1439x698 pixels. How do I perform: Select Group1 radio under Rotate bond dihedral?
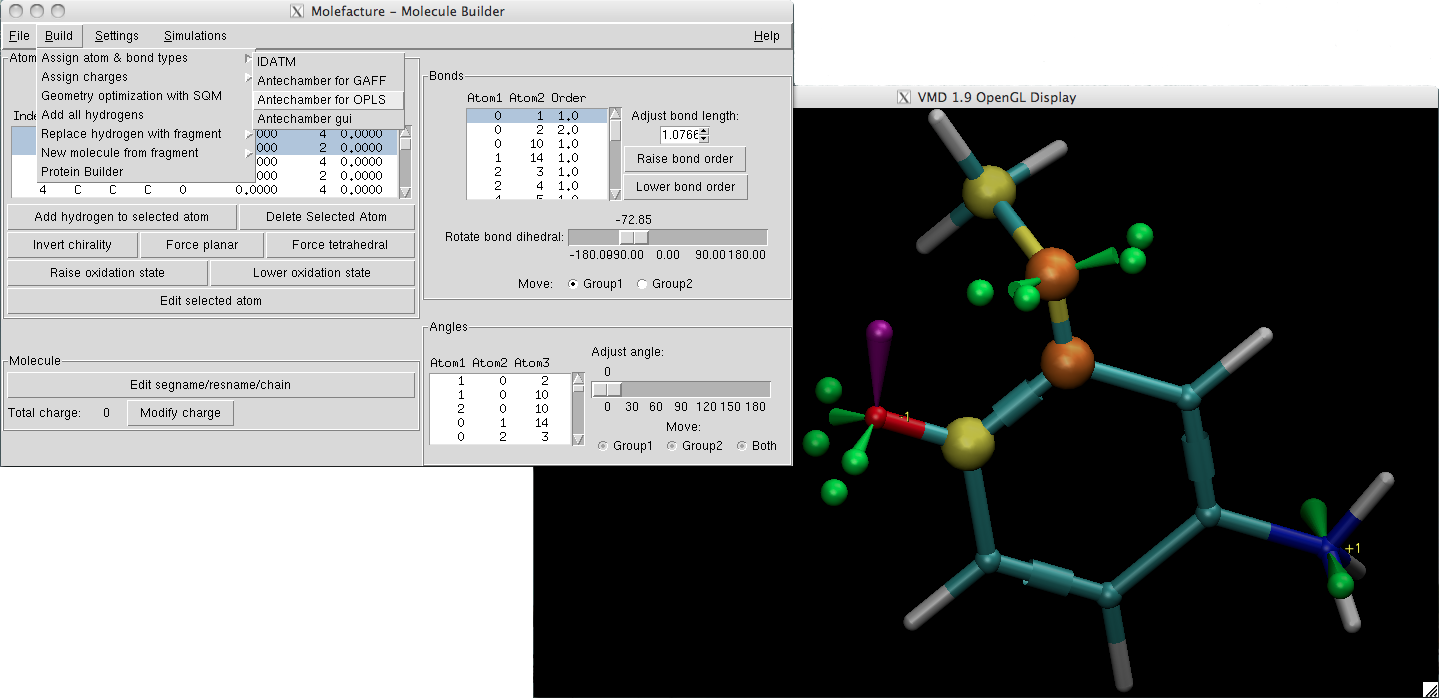[573, 284]
